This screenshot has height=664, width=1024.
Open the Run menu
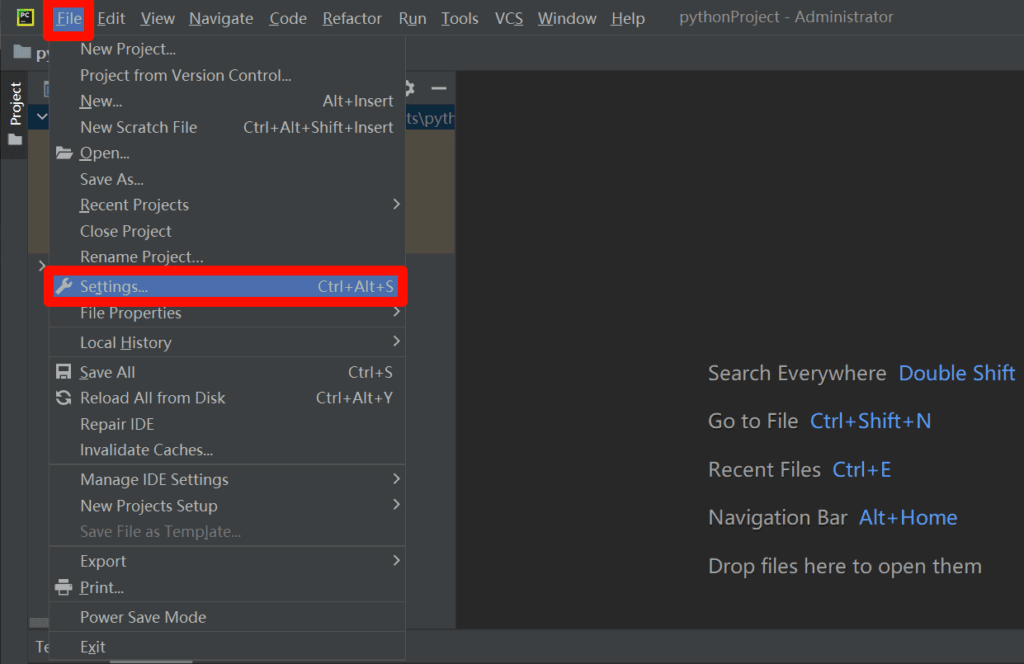[412, 17]
